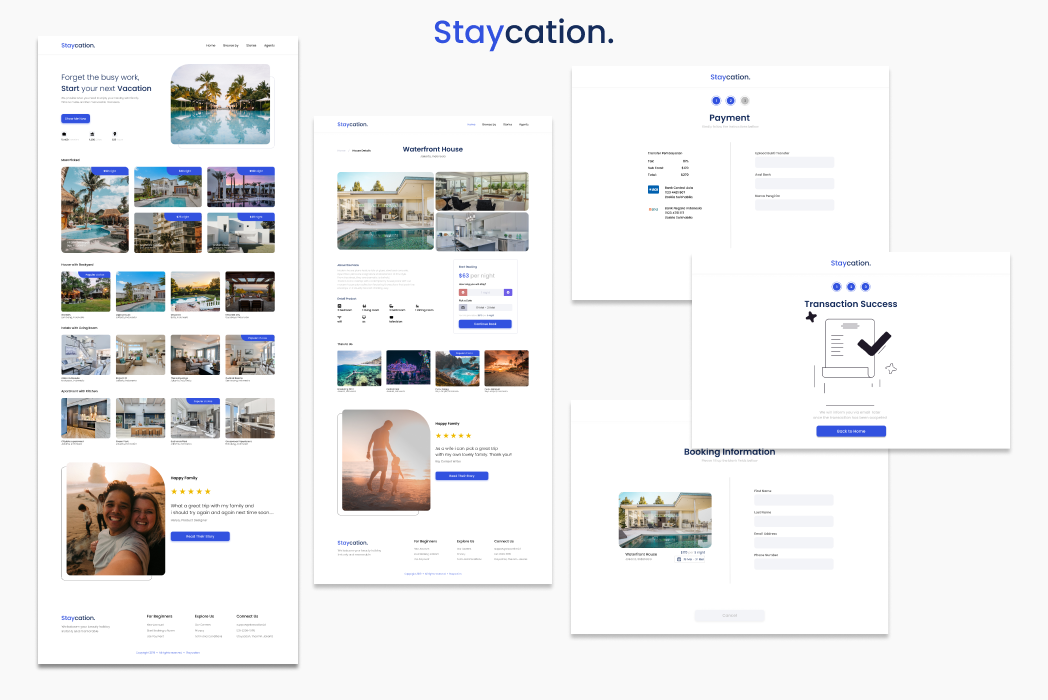This screenshot has height=700, width=1048.
Task: Click the Staycation logo on the Waterfront House page
Action: [352, 124]
